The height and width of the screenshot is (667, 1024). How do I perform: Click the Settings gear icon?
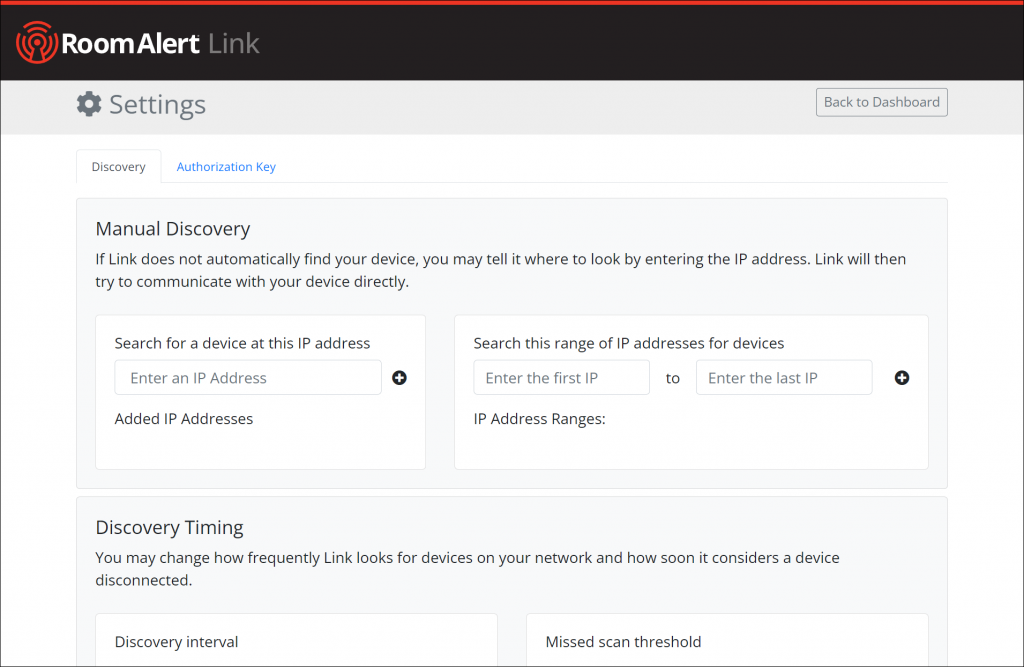pyautogui.click(x=88, y=103)
